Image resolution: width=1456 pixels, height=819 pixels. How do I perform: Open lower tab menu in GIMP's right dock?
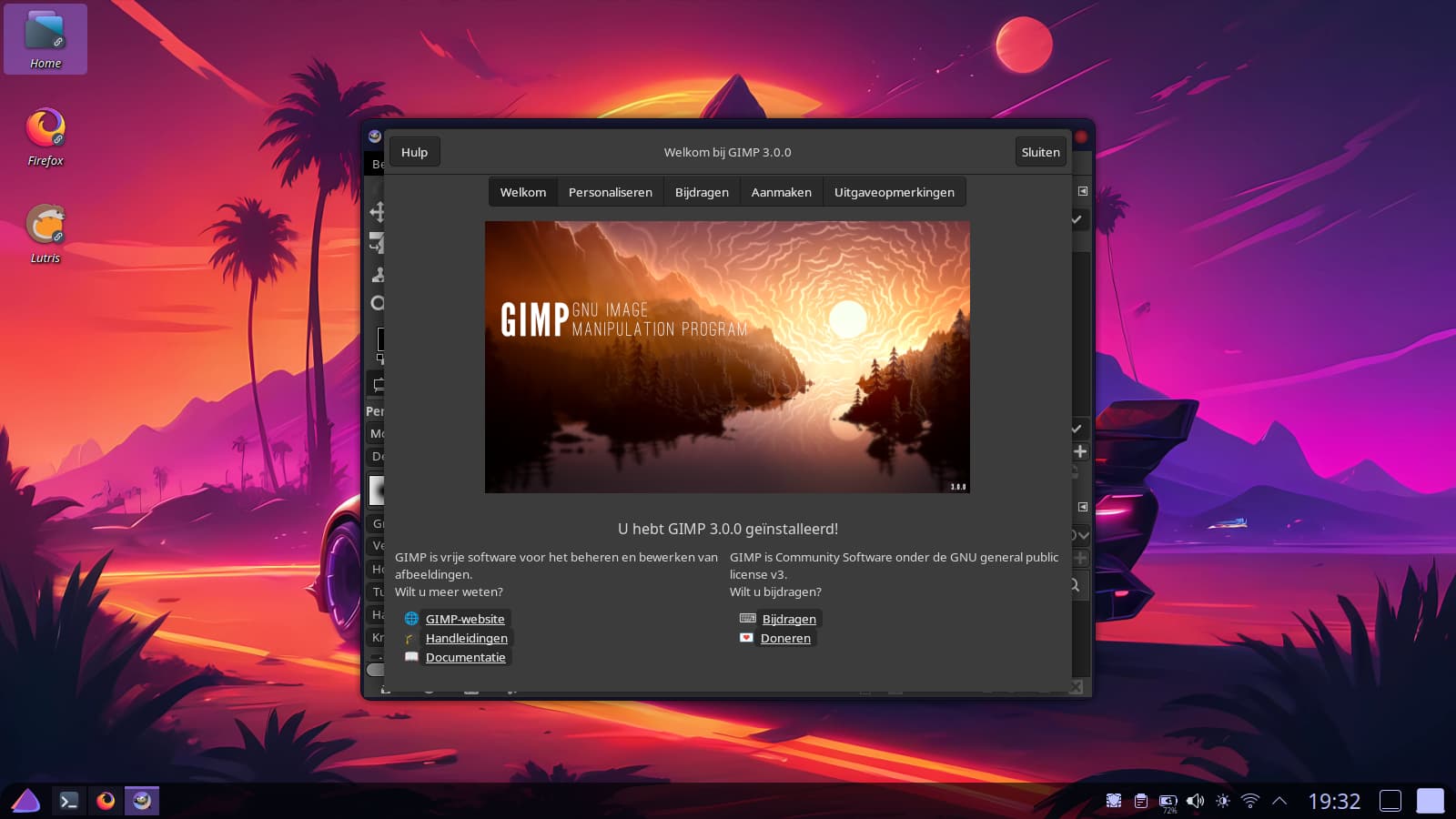point(1083,507)
